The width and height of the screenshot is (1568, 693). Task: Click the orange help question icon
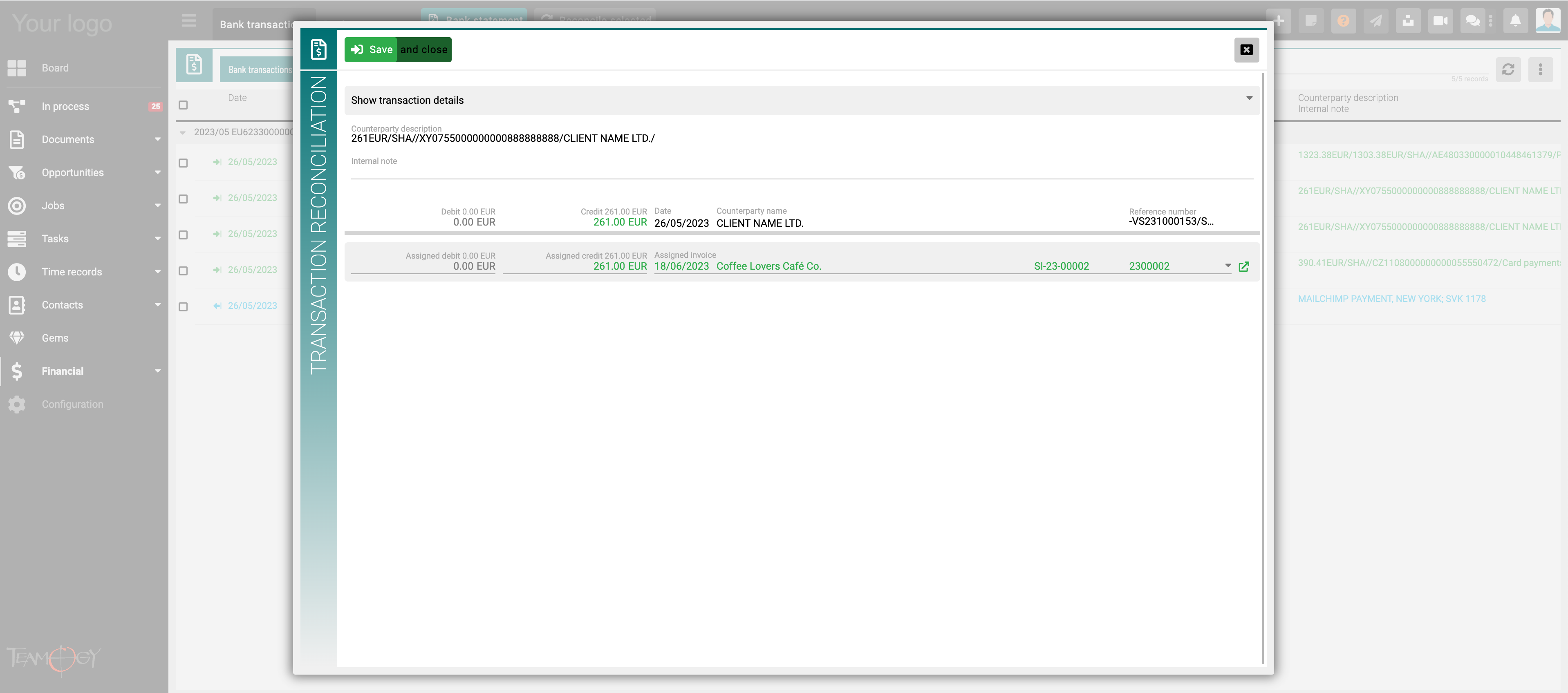tap(1344, 21)
